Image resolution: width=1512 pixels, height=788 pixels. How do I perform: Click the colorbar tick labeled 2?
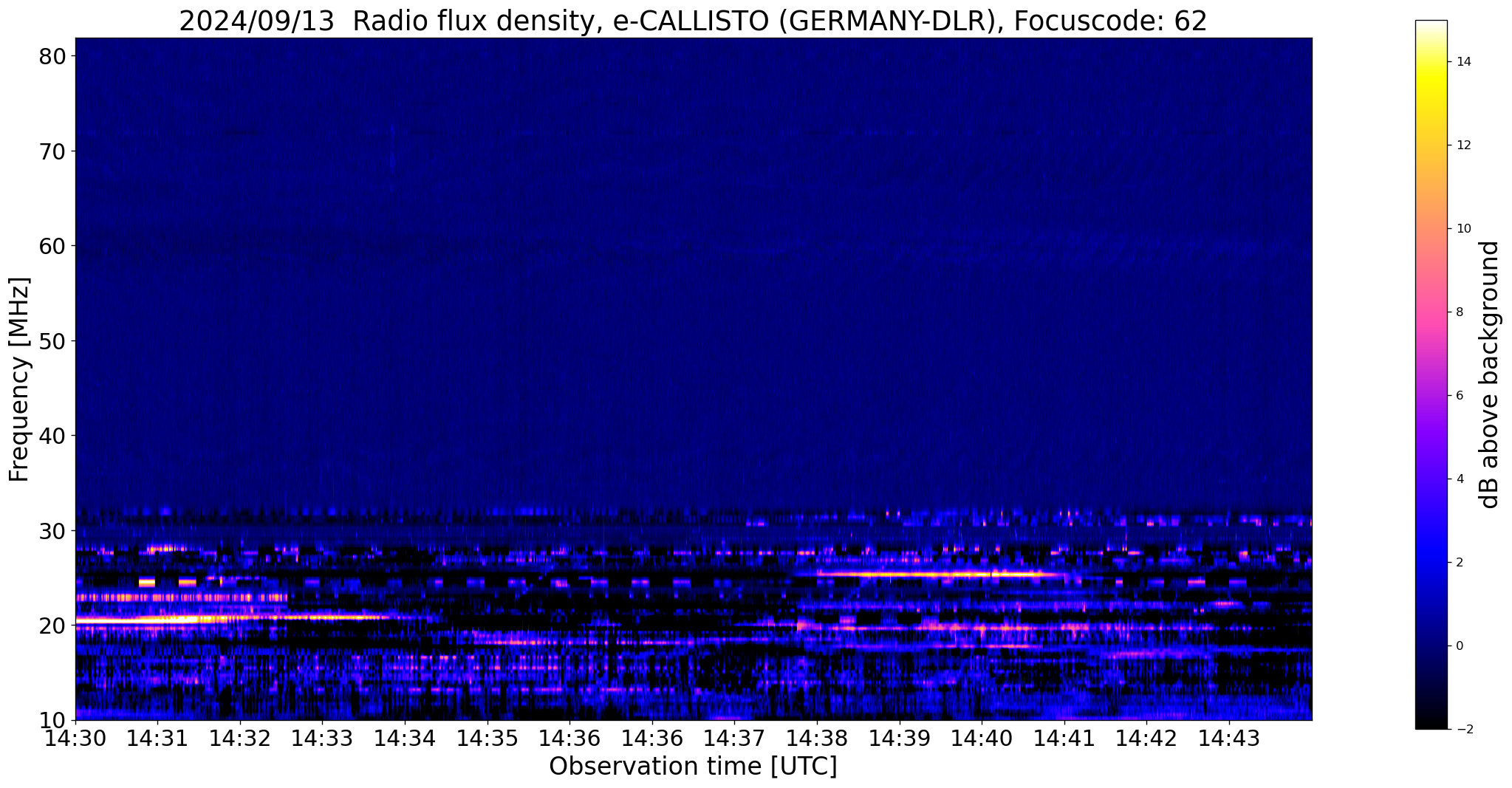pos(1458,563)
